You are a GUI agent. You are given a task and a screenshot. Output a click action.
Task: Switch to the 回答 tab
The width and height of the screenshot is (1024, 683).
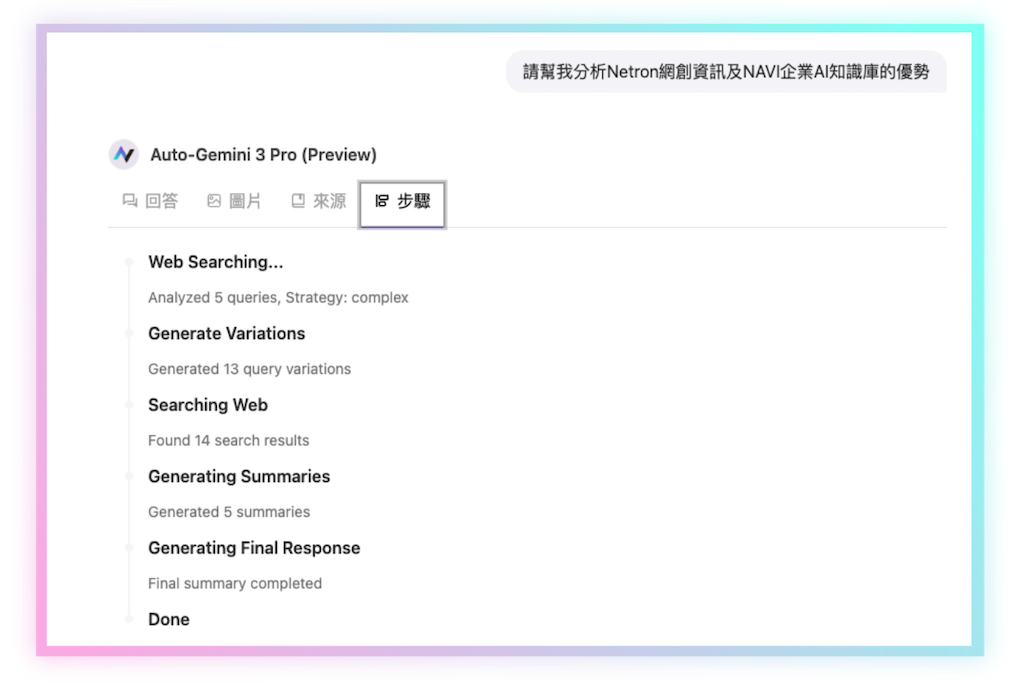(161, 201)
